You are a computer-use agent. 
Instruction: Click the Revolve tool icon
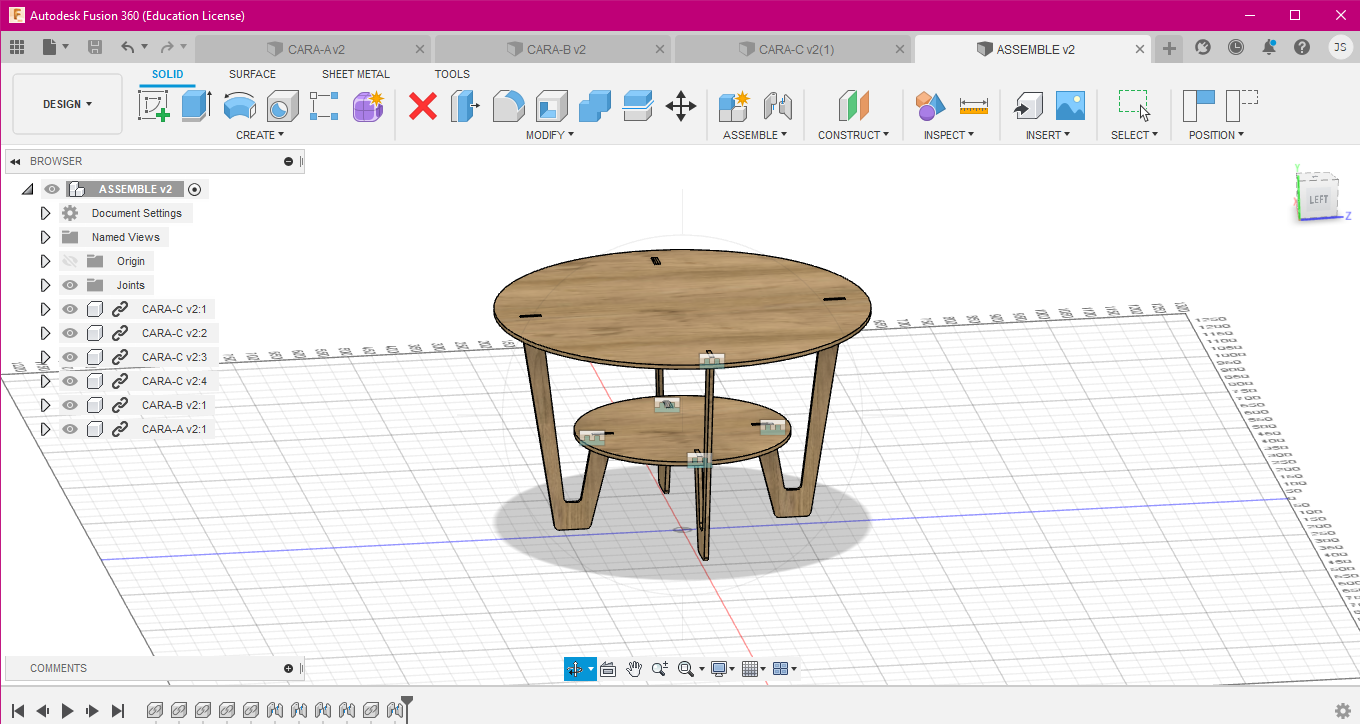[239, 105]
